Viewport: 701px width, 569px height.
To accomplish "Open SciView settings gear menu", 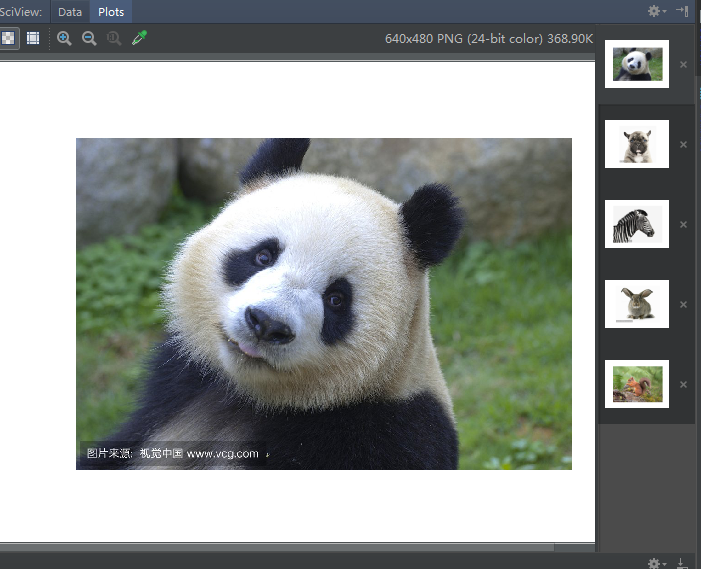I will [x=656, y=11].
